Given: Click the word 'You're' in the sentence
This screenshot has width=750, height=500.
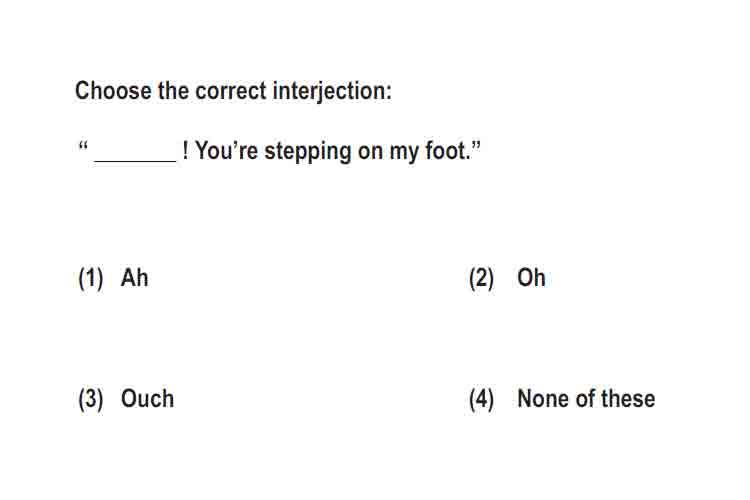Looking at the screenshot, I should tap(227, 151).
